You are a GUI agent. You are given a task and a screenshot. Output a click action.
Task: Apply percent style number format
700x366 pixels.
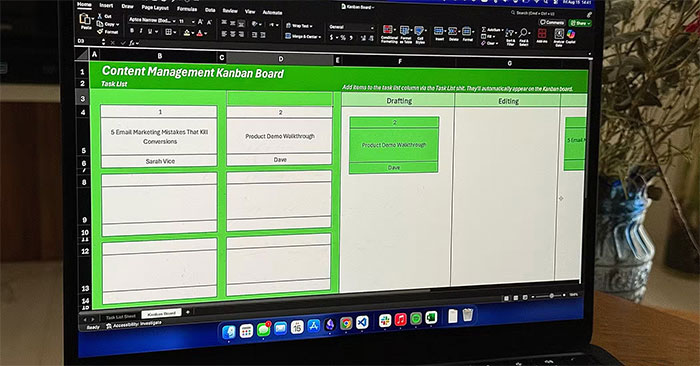343,38
